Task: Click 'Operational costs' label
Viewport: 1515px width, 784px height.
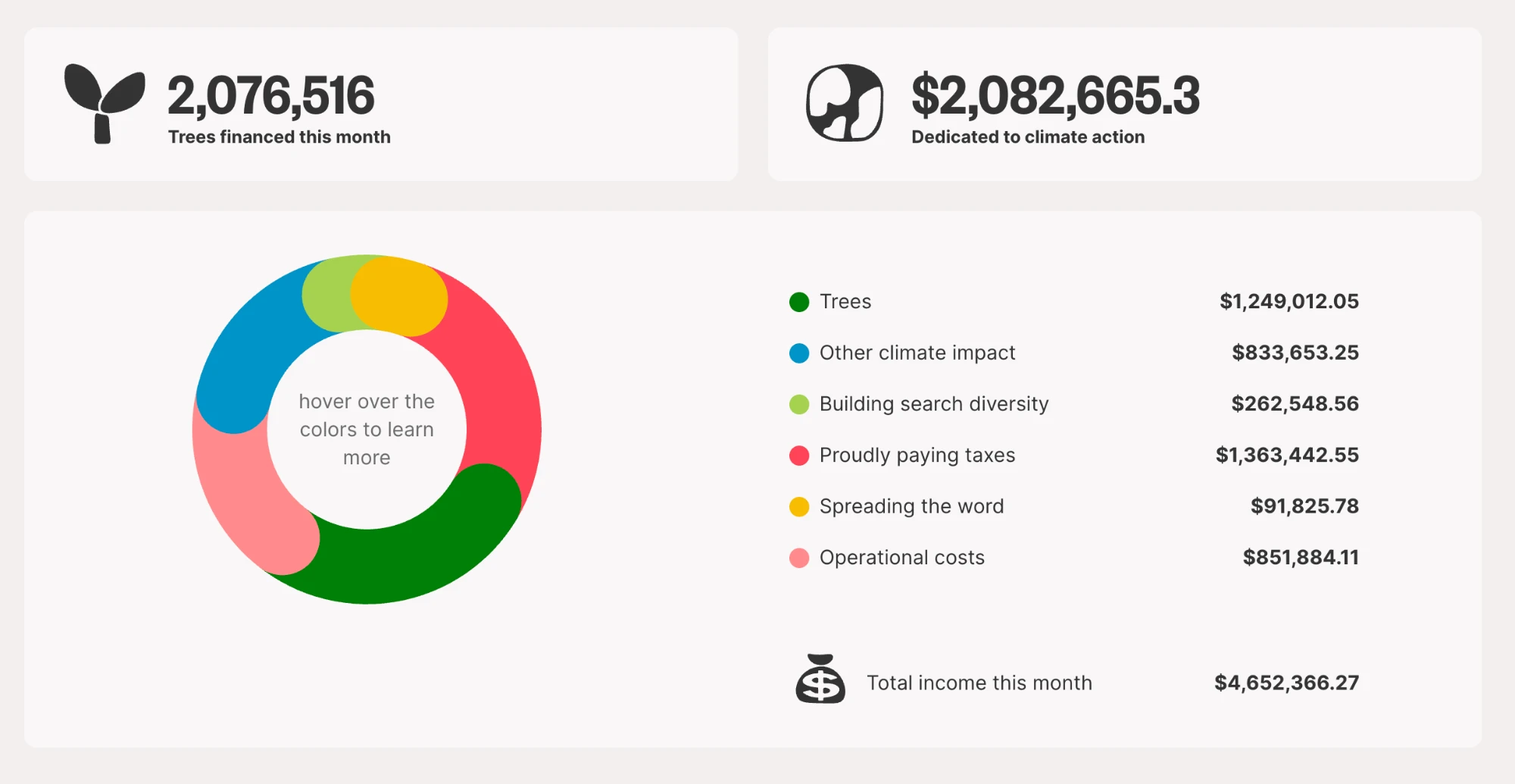Action: pos(902,558)
